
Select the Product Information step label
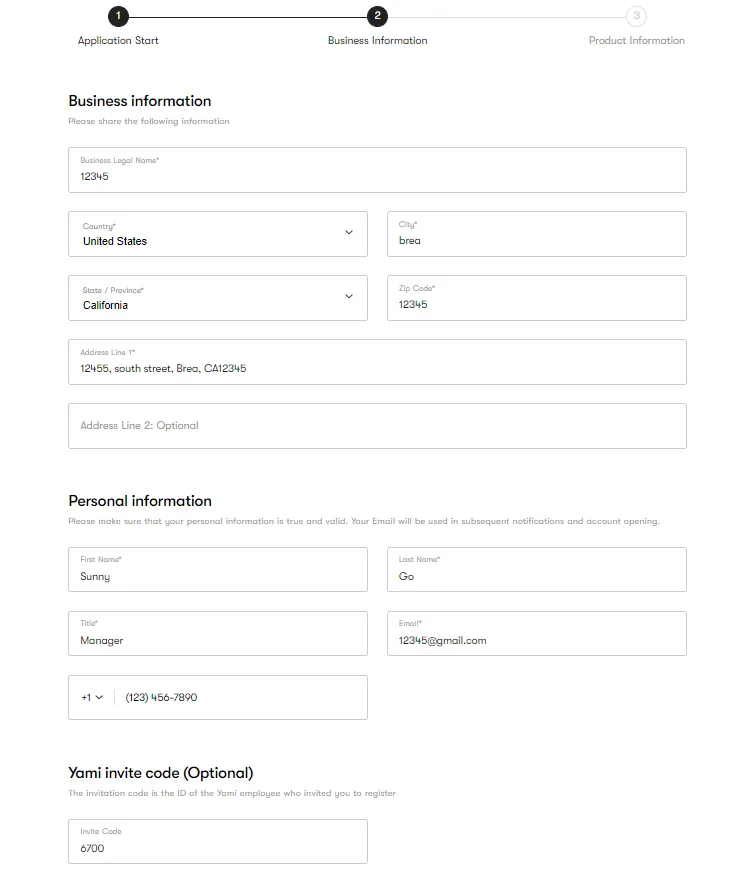[x=637, y=41]
